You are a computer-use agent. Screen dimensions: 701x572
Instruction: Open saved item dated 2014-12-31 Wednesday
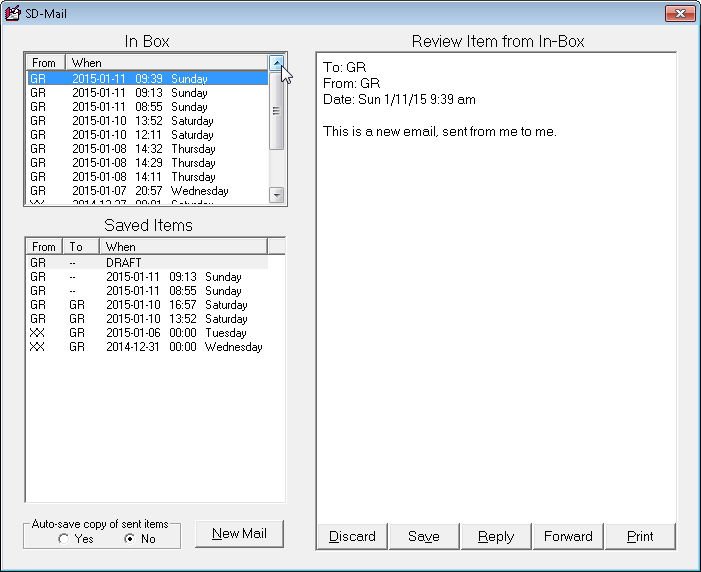click(x=150, y=347)
